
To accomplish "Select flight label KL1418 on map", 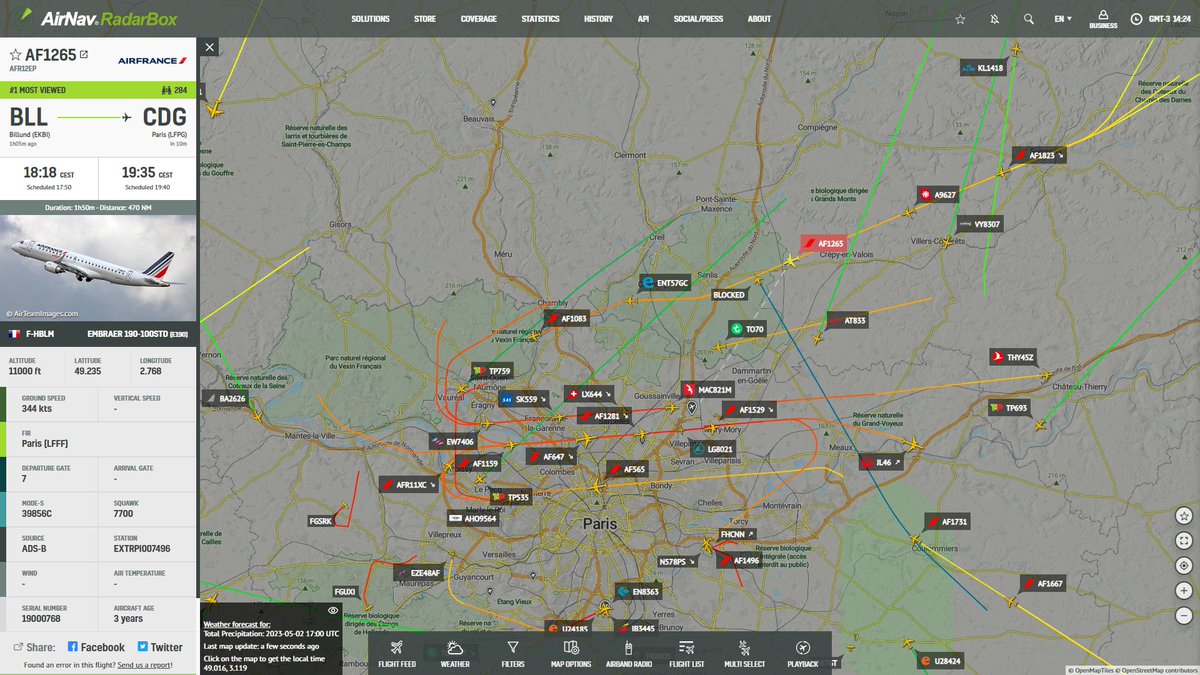I will tap(983, 68).
